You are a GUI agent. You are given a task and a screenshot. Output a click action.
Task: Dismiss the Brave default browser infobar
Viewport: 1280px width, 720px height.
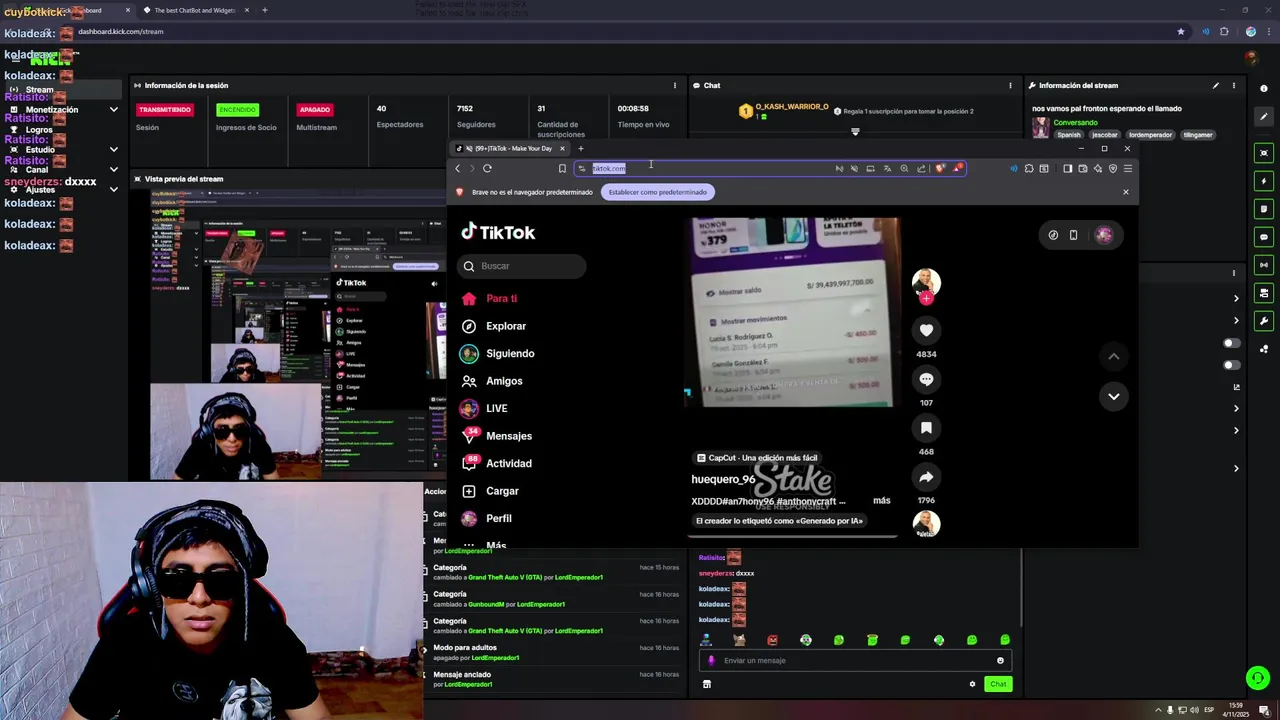tap(1125, 192)
